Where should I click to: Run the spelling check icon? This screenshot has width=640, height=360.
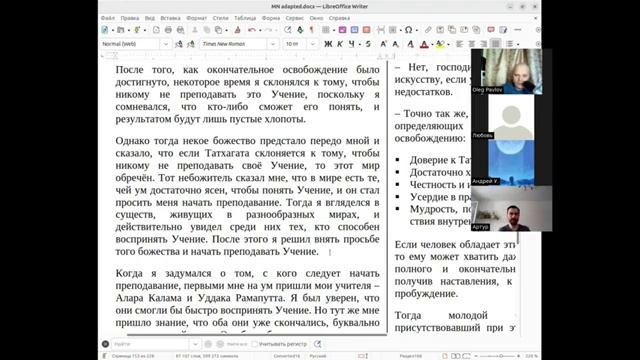pyautogui.click(x=300, y=30)
